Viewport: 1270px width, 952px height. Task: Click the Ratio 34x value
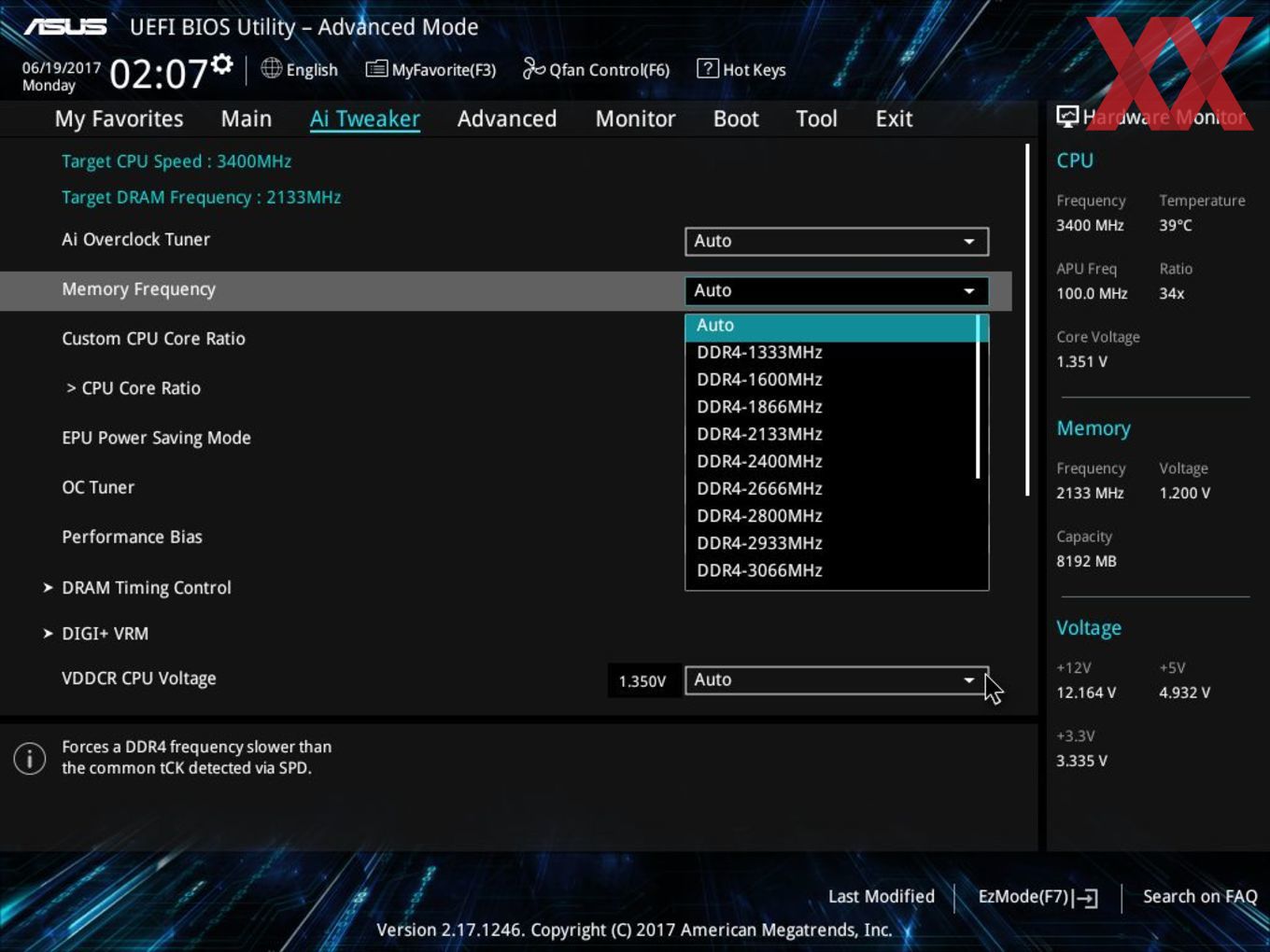tap(1172, 293)
